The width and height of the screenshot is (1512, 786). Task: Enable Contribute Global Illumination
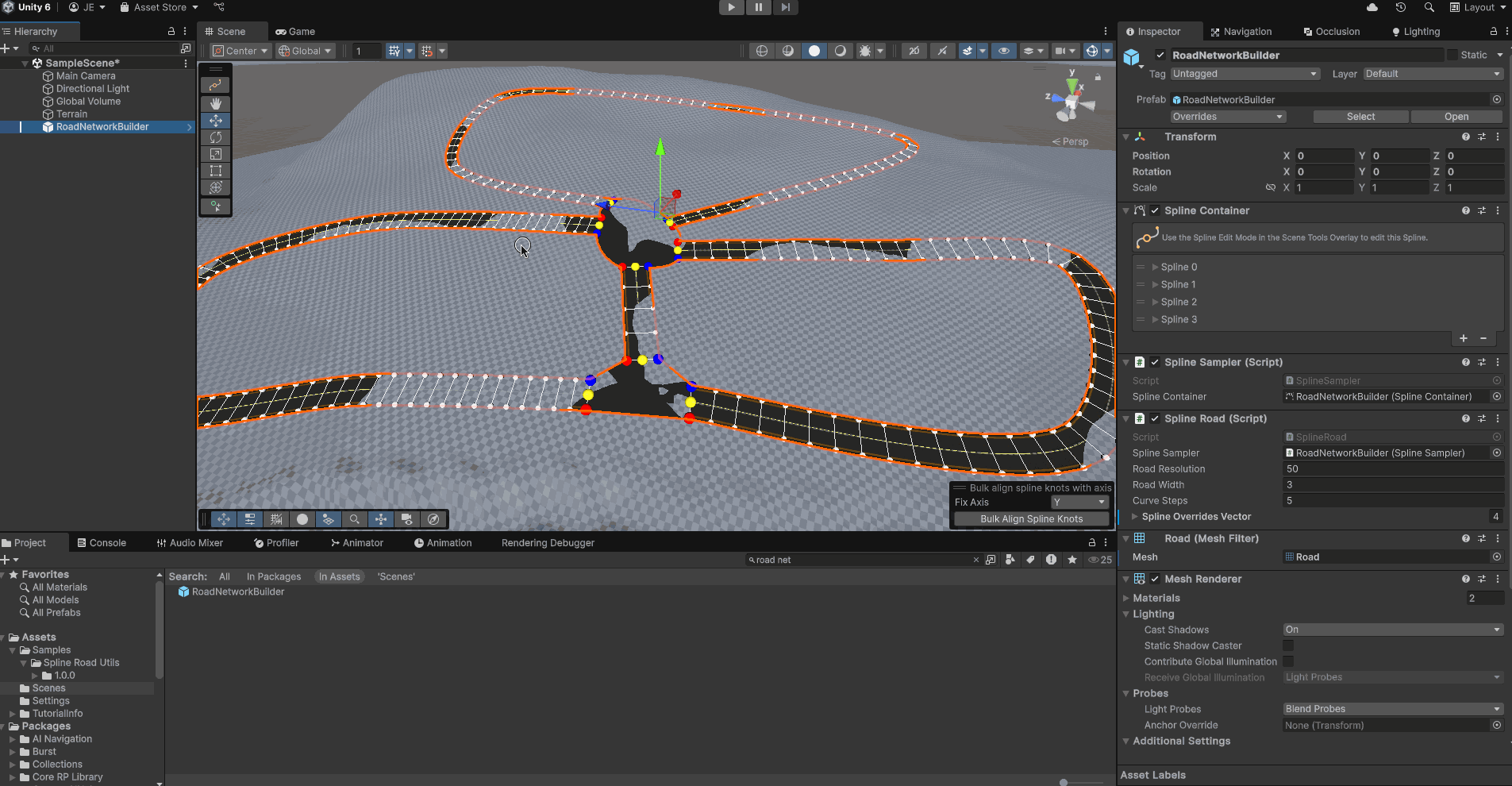pos(1288,661)
